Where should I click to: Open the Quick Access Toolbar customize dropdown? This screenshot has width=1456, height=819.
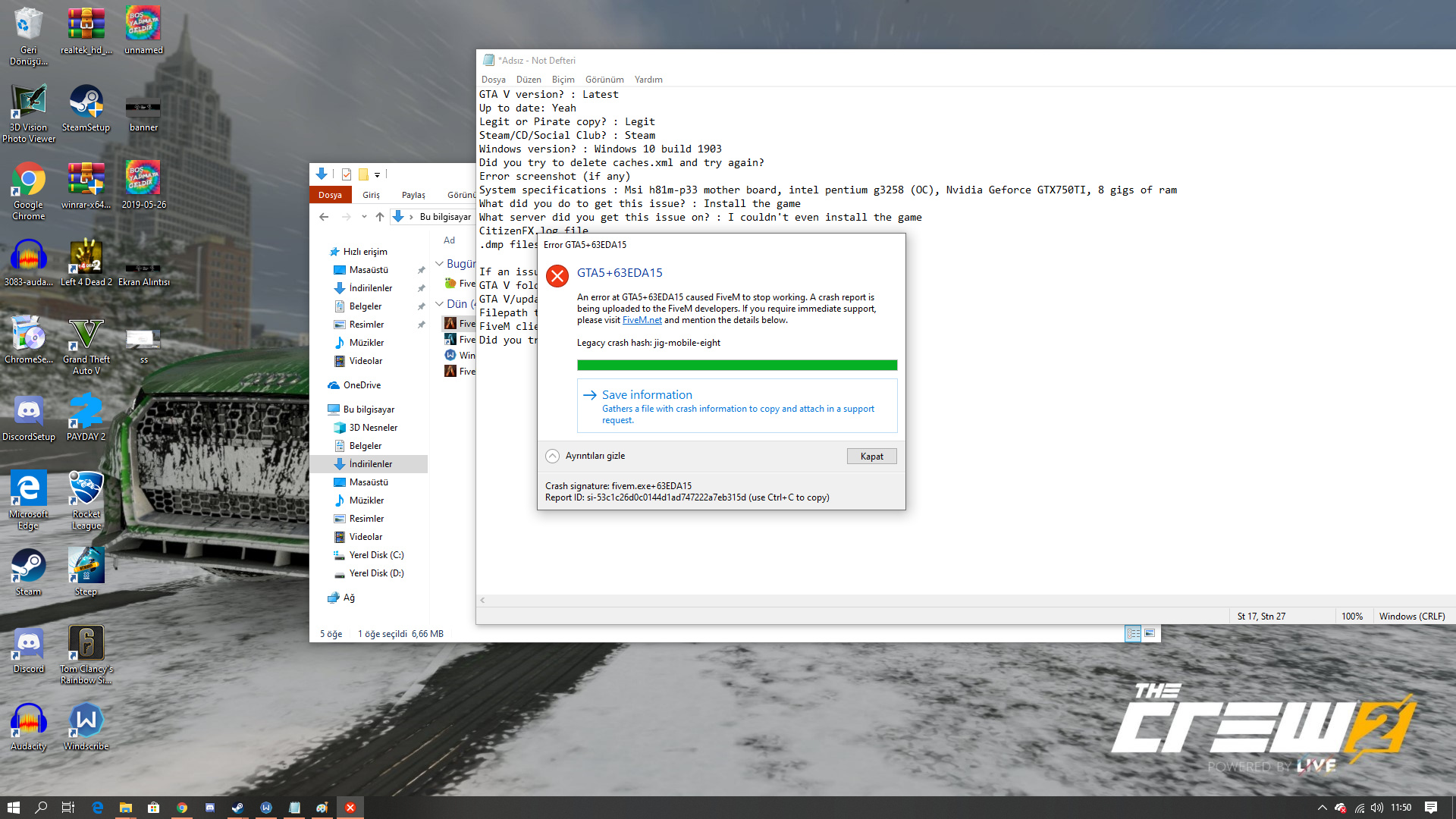pyautogui.click(x=377, y=174)
